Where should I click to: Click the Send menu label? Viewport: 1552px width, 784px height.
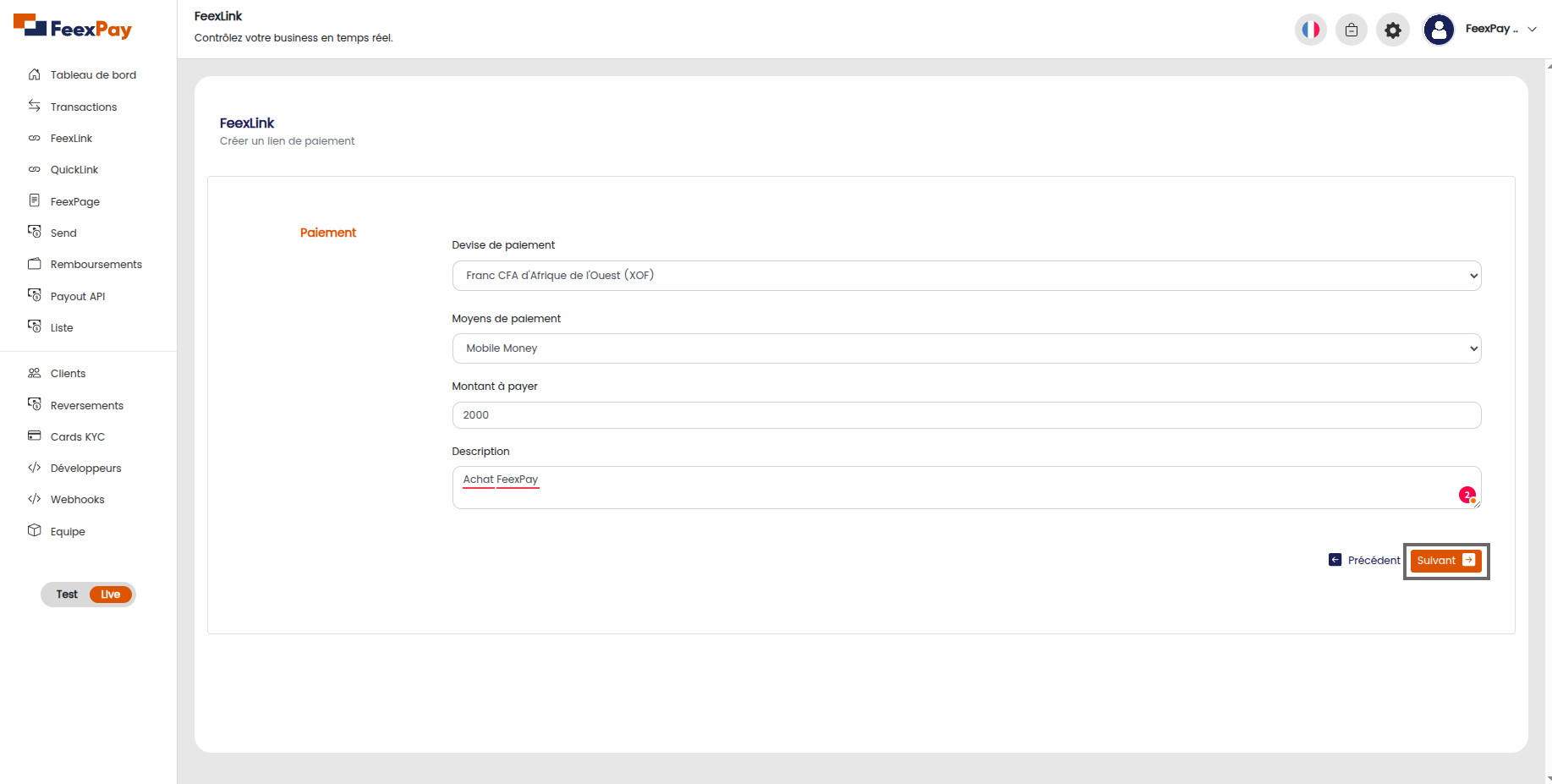(x=63, y=233)
